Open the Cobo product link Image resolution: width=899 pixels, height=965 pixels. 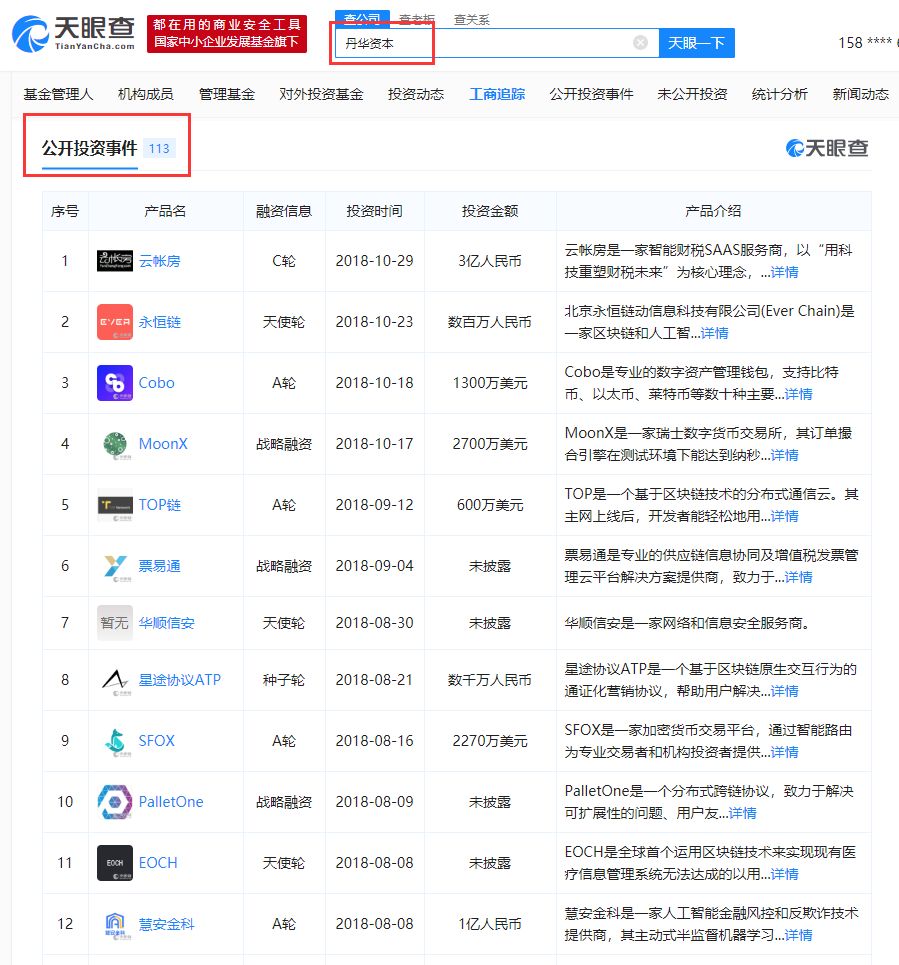156,383
